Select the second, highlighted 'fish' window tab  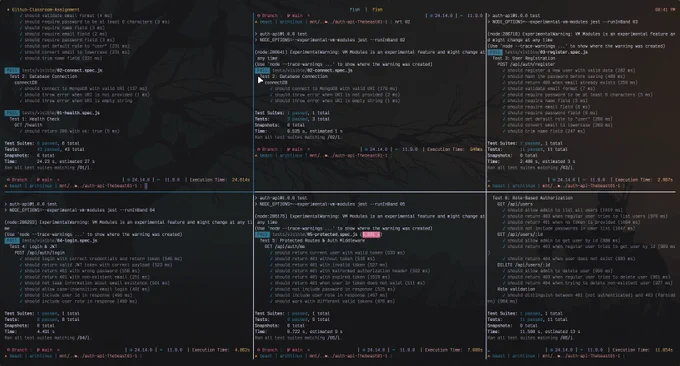(378, 10)
